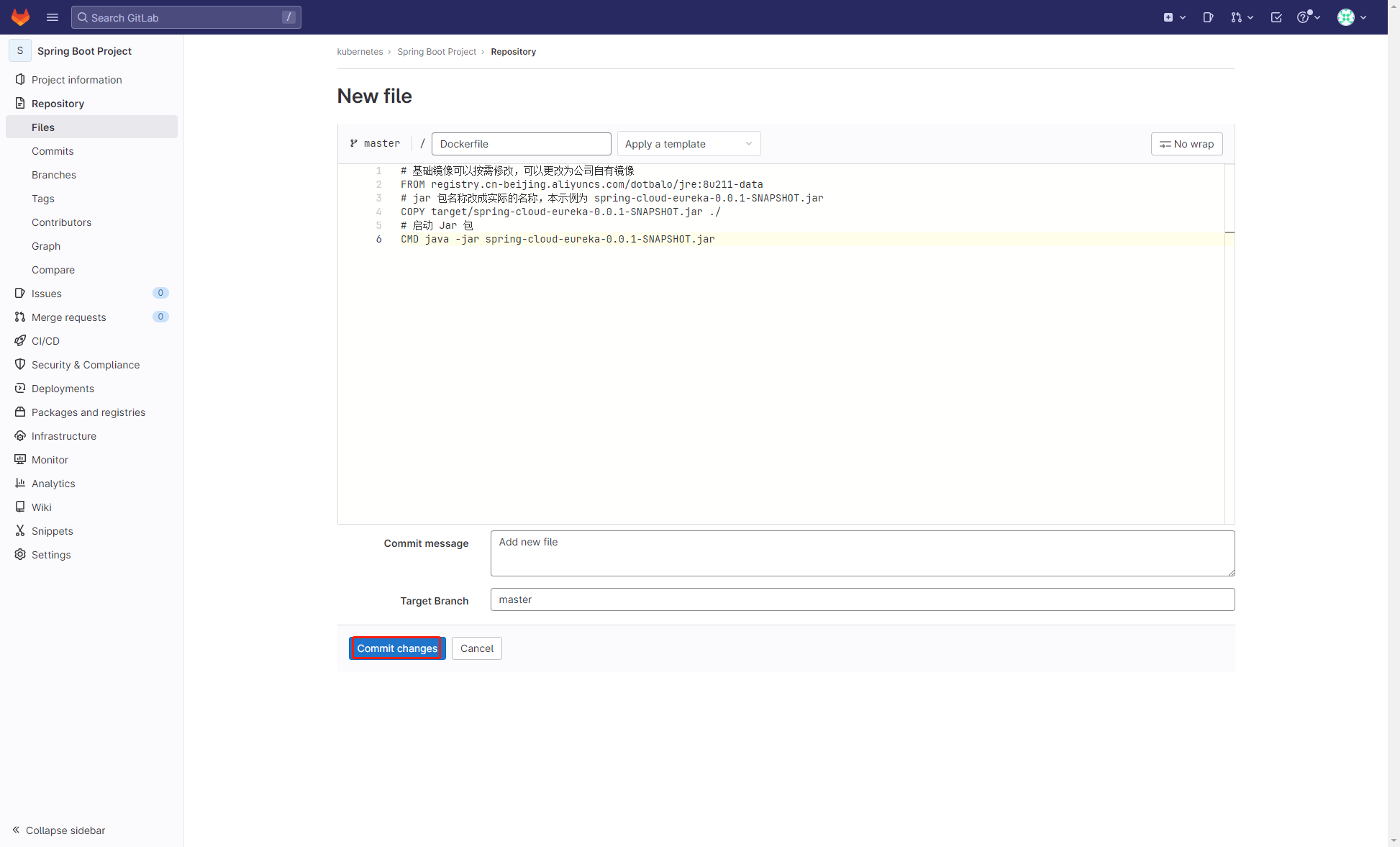Click the Spring Boot Project avatar S
The height and width of the screenshot is (847, 1400).
[20, 50]
